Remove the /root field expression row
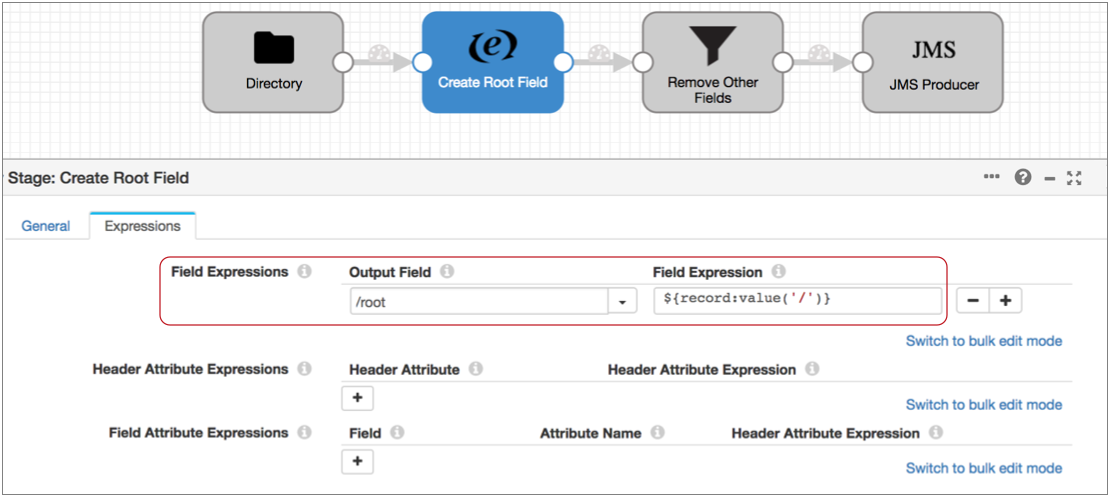The width and height of the screenshot is (1110, 497). pyautogui.click(x=973, y=301)
